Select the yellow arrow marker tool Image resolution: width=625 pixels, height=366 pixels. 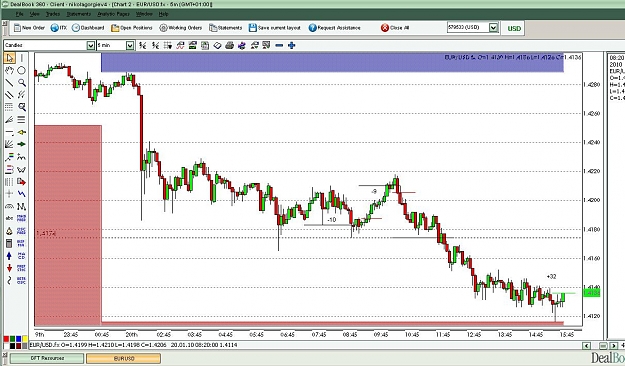(x=22, y=132)
